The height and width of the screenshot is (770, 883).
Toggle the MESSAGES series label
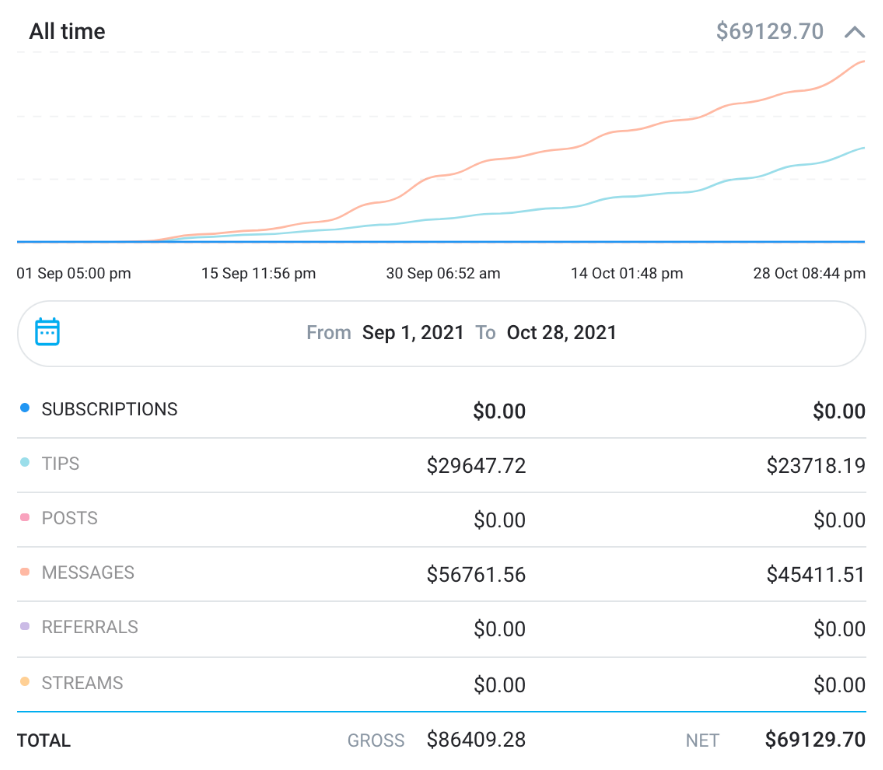click(88, 573)
